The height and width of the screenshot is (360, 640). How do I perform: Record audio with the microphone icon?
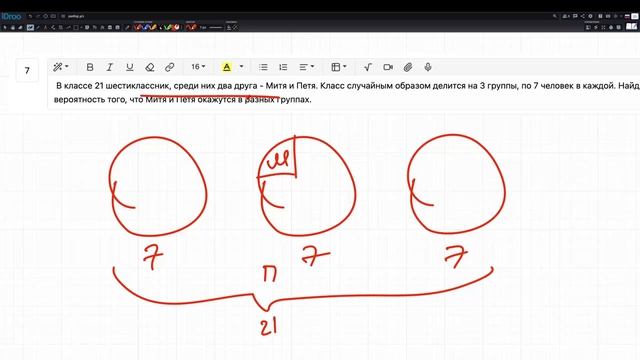428,67
